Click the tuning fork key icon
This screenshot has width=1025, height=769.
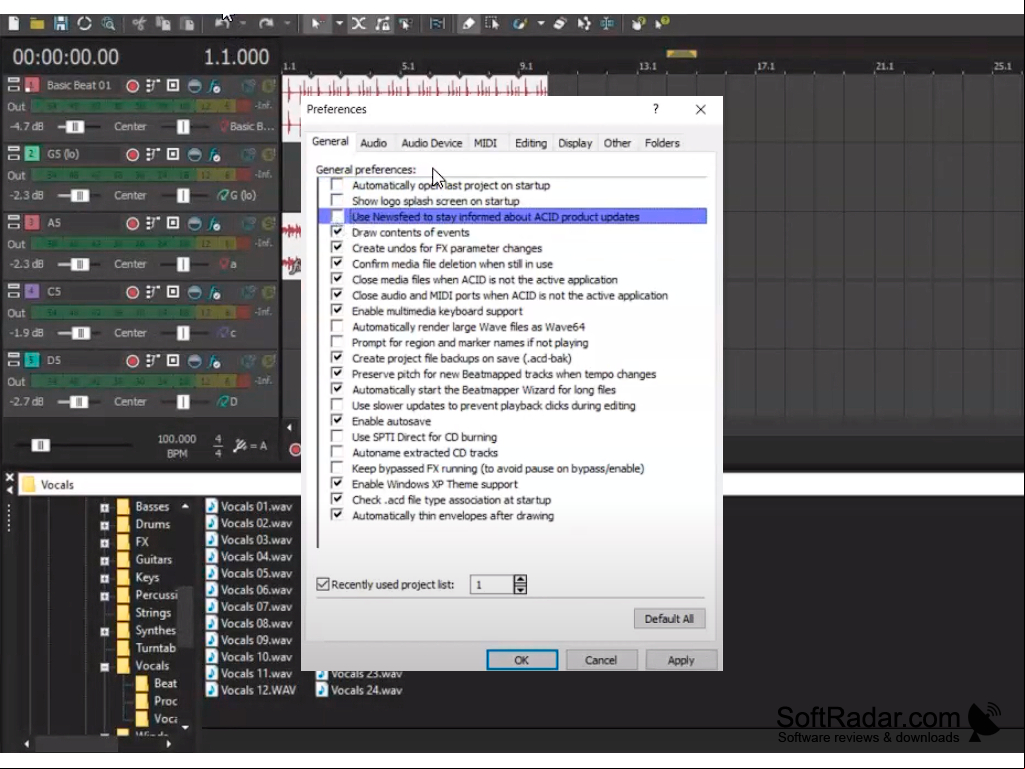240,446
